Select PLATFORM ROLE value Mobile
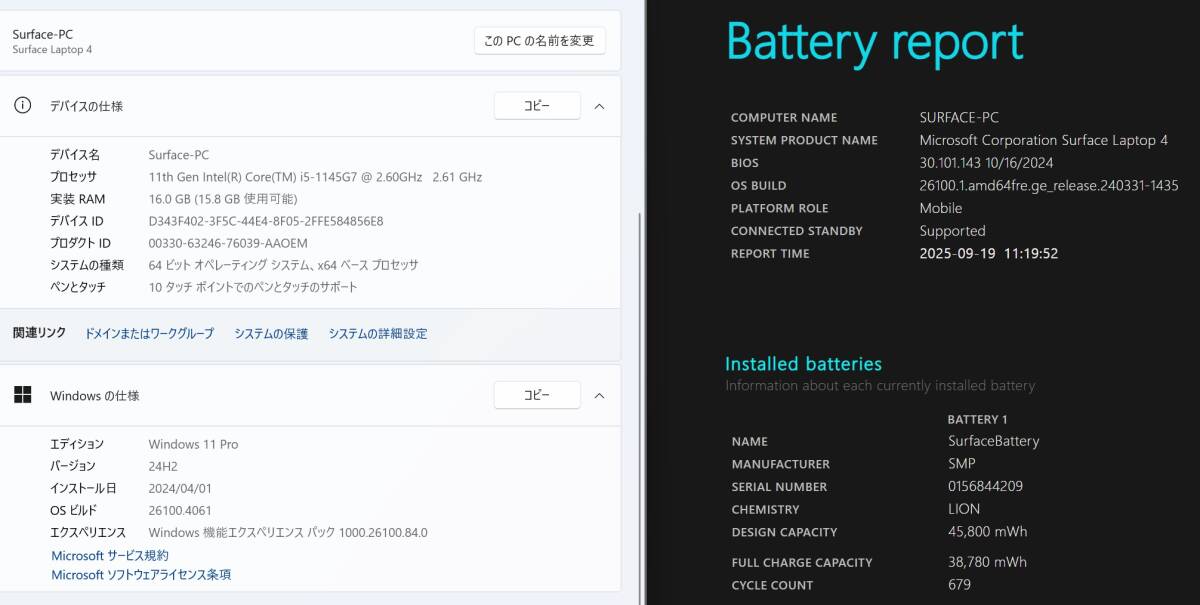 tap(941, 208)
